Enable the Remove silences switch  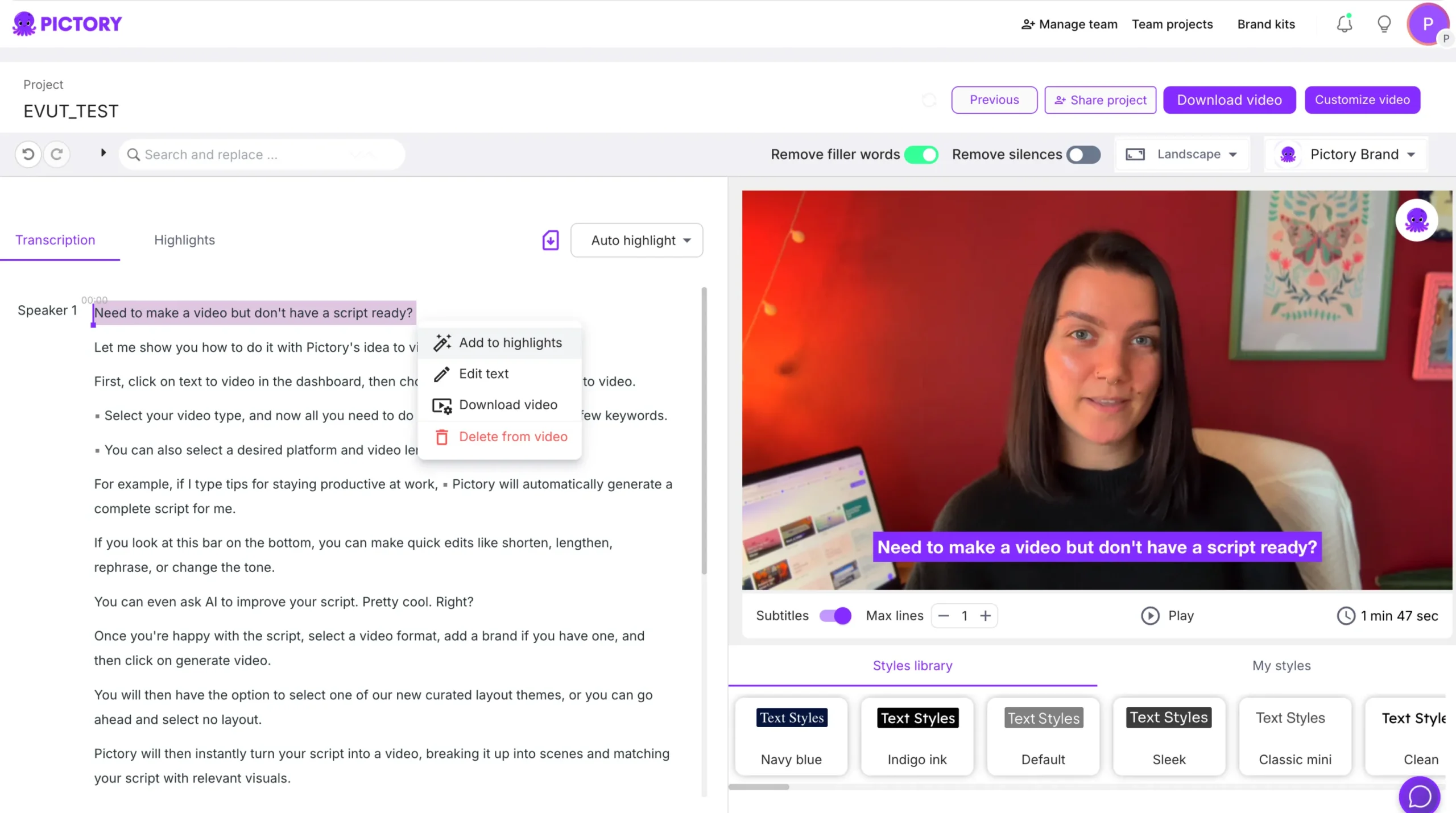coord(1083,155)
